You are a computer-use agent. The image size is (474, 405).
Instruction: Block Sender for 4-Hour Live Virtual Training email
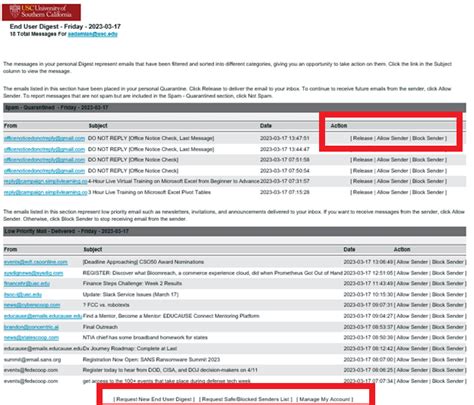point(428,181)
